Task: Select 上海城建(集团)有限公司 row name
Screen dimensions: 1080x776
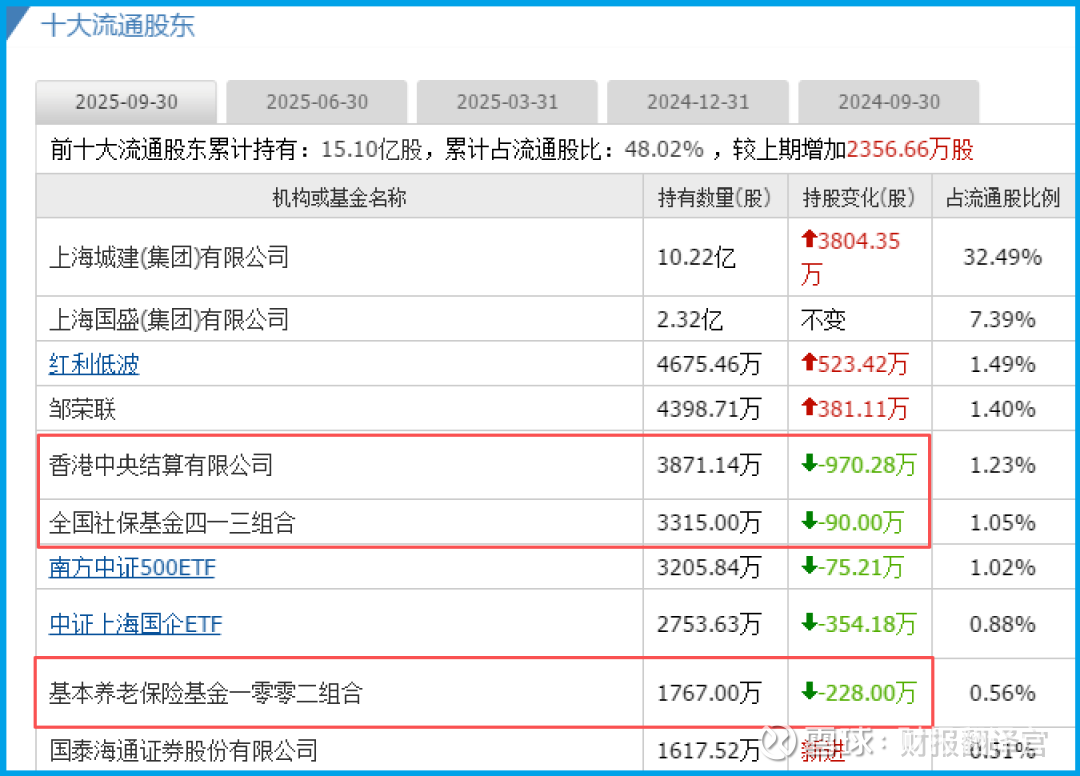Action: [169, 258]
